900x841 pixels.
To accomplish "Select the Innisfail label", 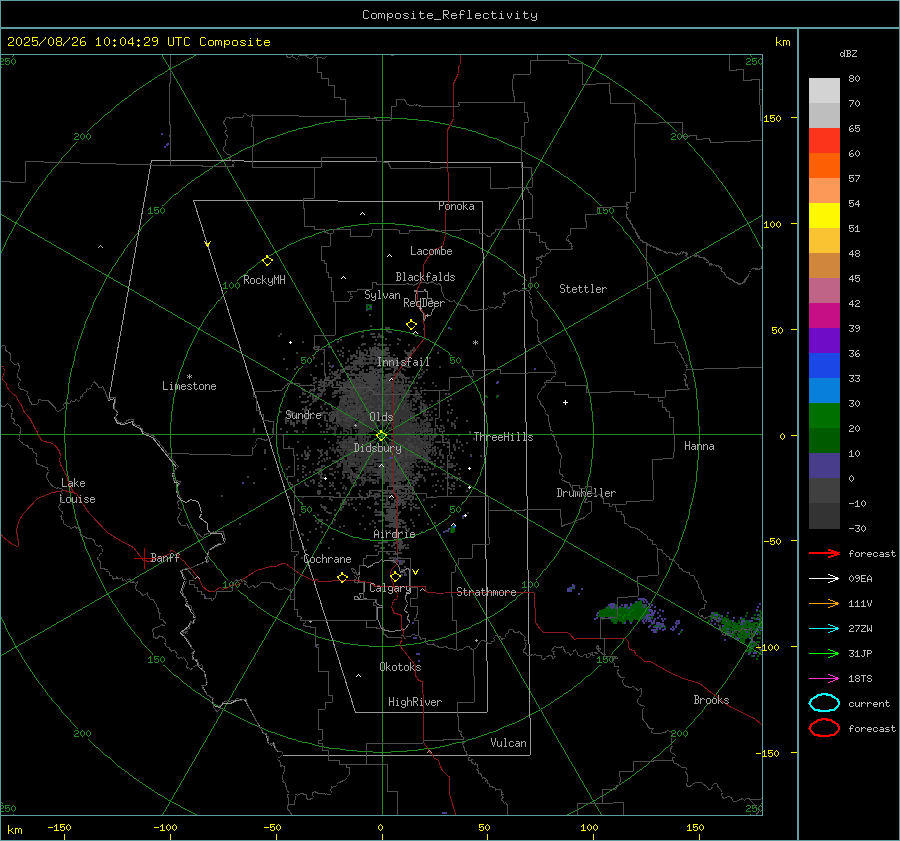I will 403,362.
